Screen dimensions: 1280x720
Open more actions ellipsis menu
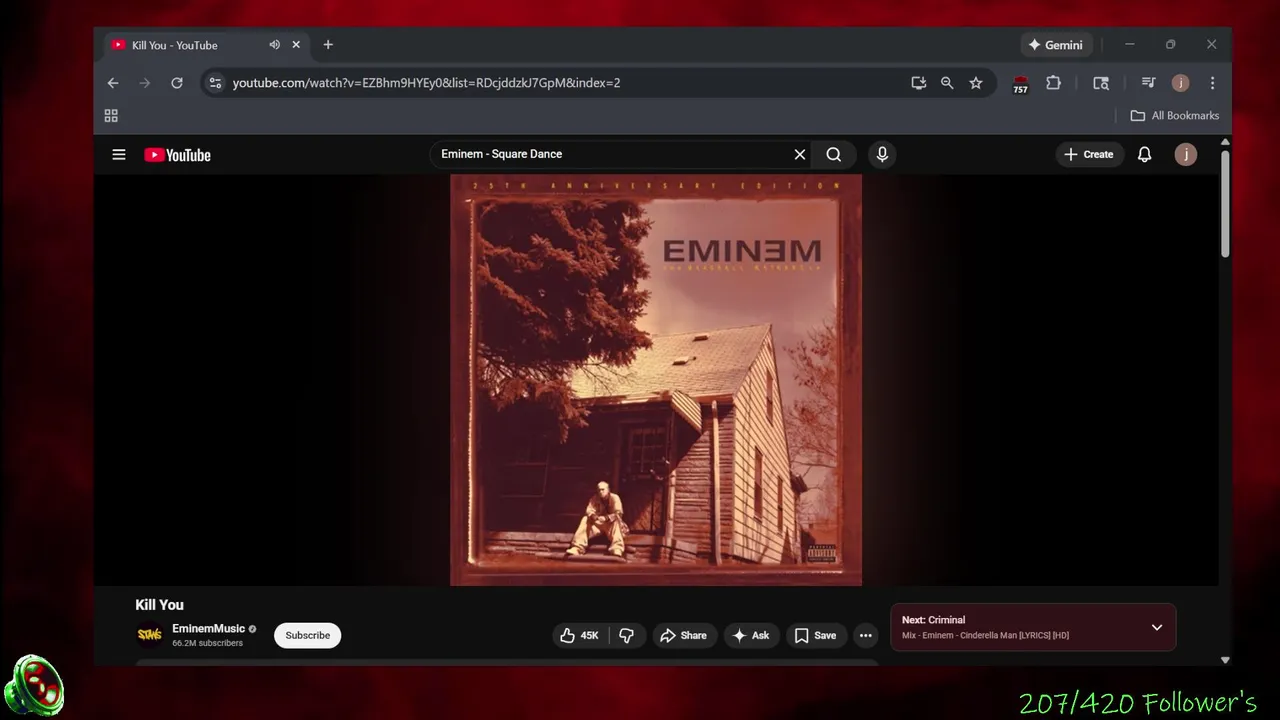(x=866, y=635)
